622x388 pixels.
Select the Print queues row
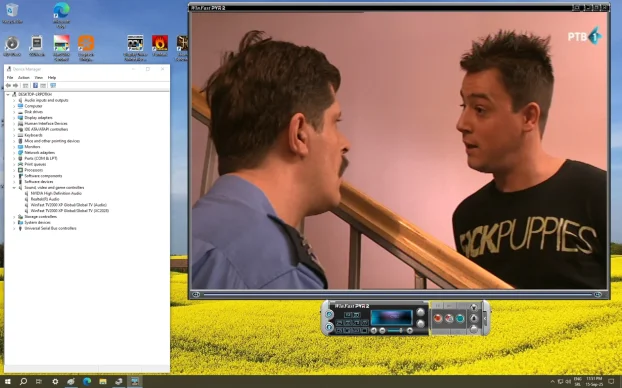35,164
